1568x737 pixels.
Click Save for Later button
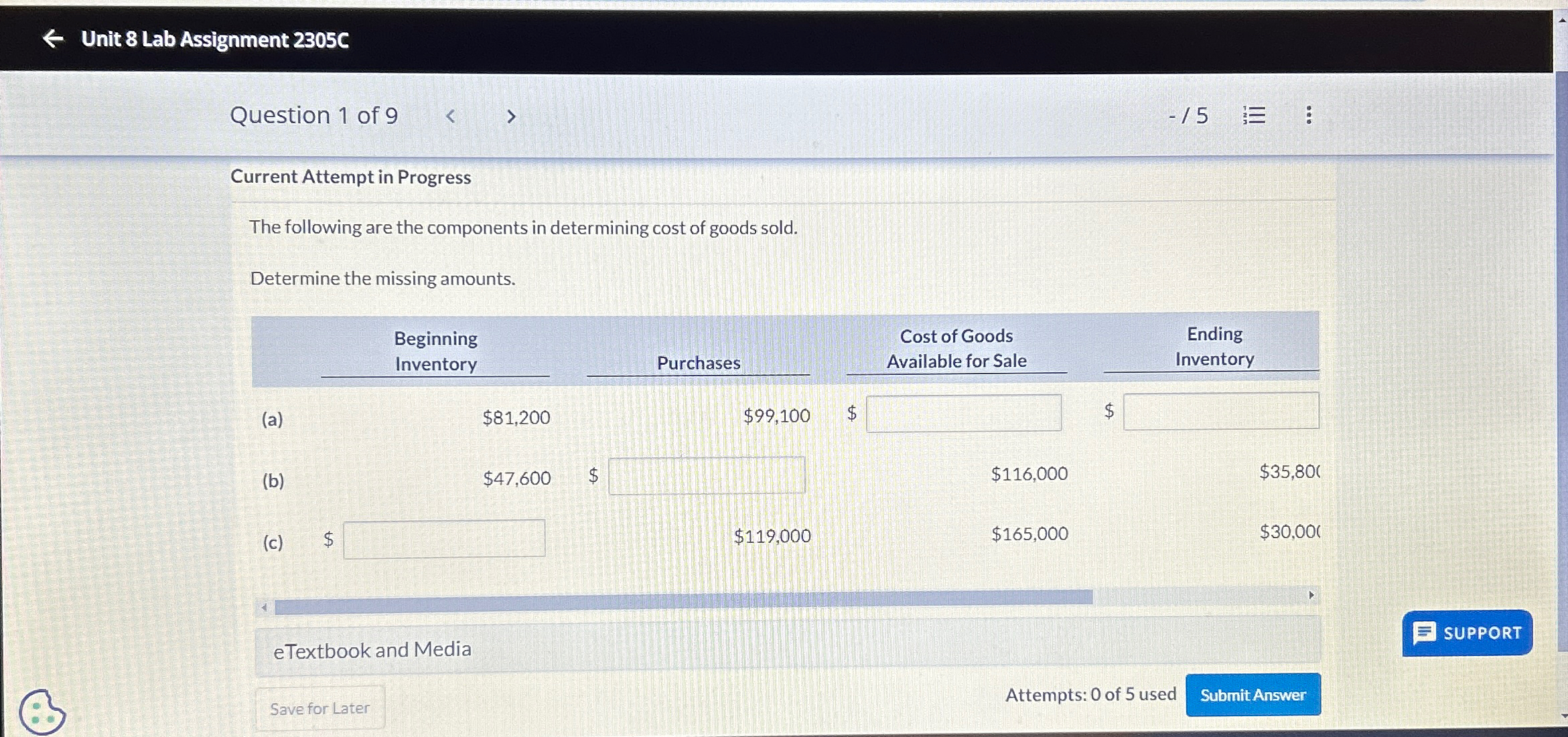pos(319,708)
